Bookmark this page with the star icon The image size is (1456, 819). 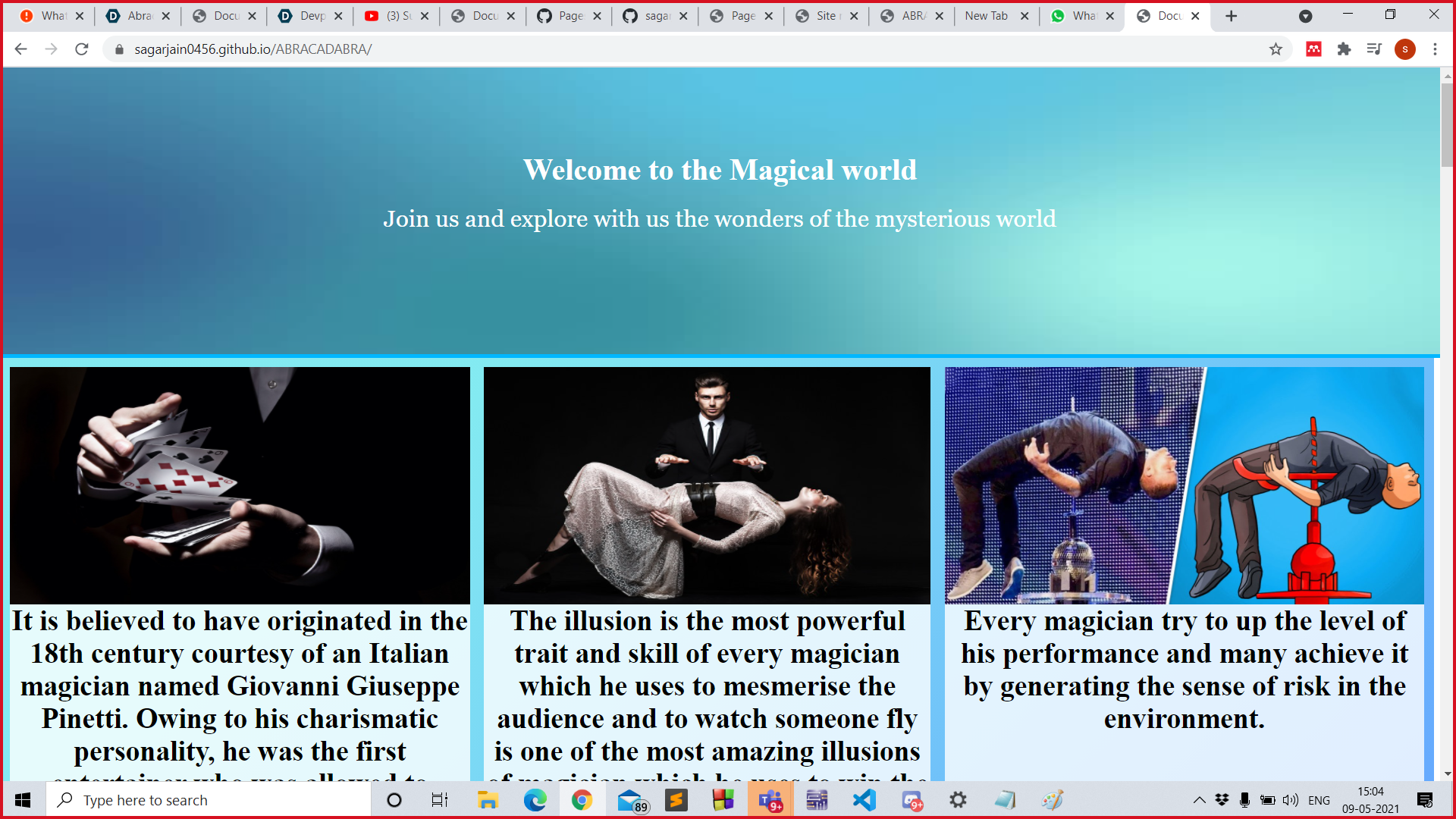click(x=1276, y=49)
